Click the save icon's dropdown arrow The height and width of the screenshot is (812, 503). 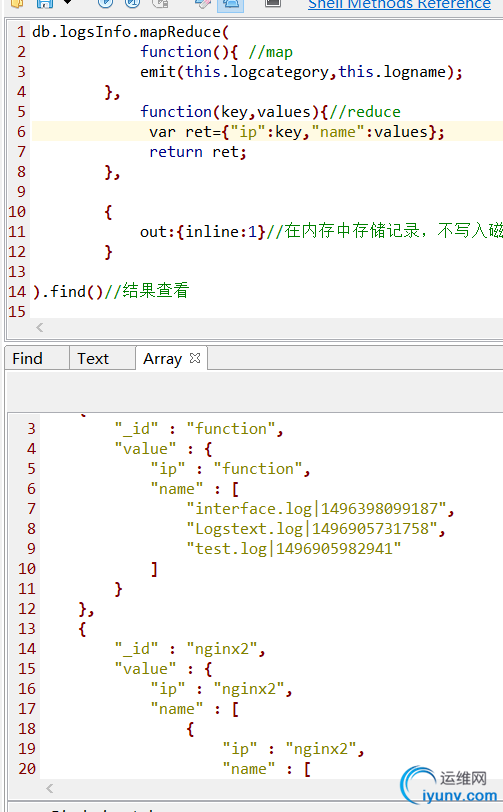(x=67, y=3)
